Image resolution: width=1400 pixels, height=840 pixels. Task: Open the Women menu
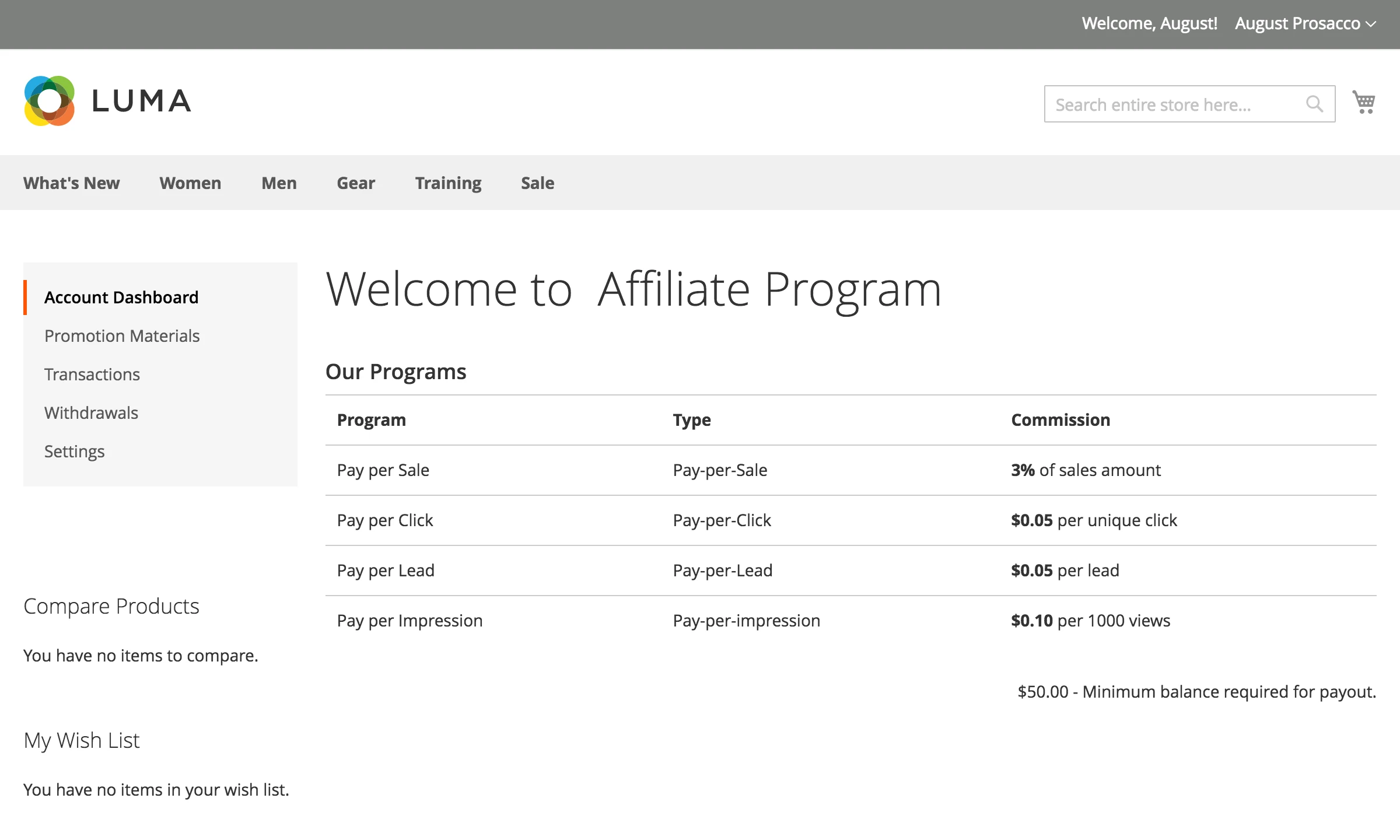point(190,183)
